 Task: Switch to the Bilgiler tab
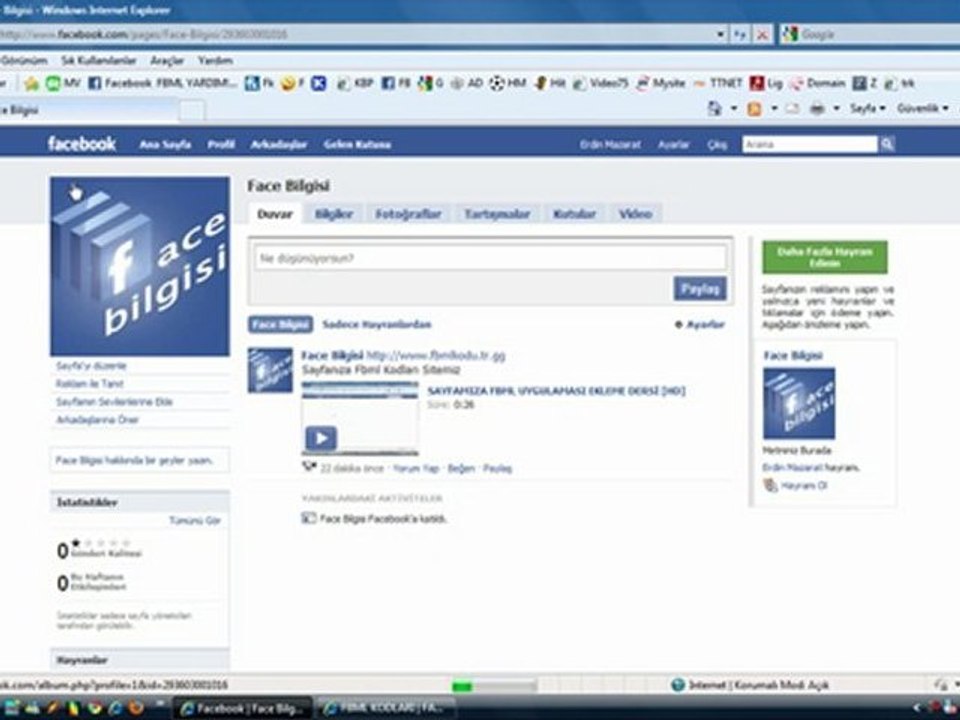pos(334,214)
